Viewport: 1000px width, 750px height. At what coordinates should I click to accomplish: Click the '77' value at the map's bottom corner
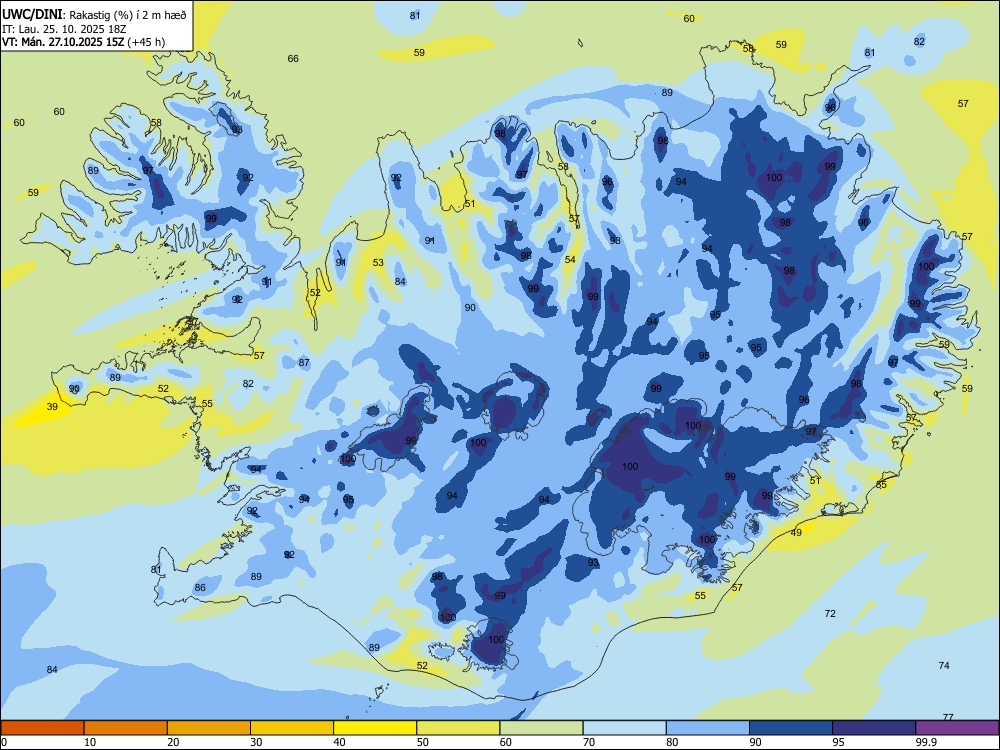point(948,717)
